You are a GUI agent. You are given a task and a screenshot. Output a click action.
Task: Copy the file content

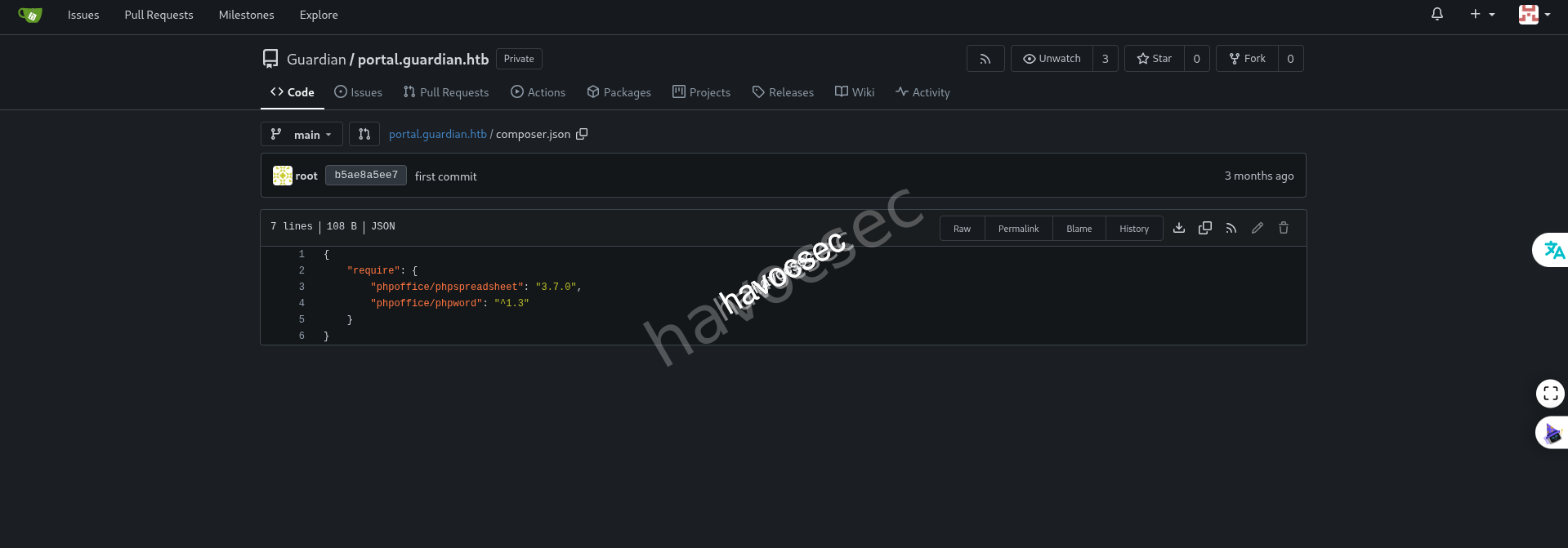[1205, 228]
